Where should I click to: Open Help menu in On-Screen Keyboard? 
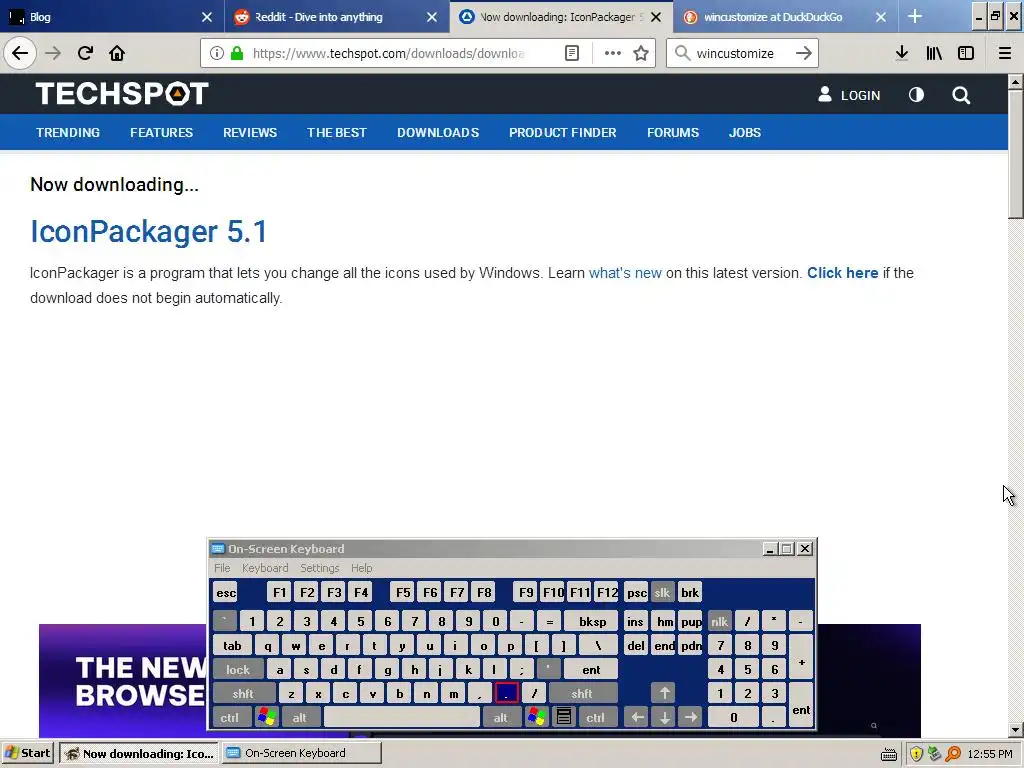(361, 568)
